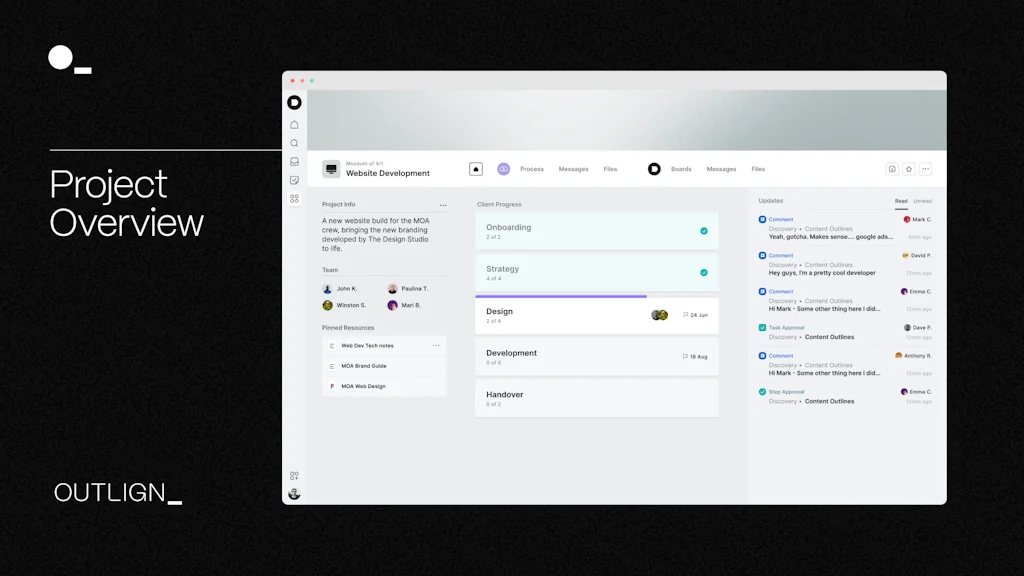Open options for Web Dev Tech notes

(436, 345)
